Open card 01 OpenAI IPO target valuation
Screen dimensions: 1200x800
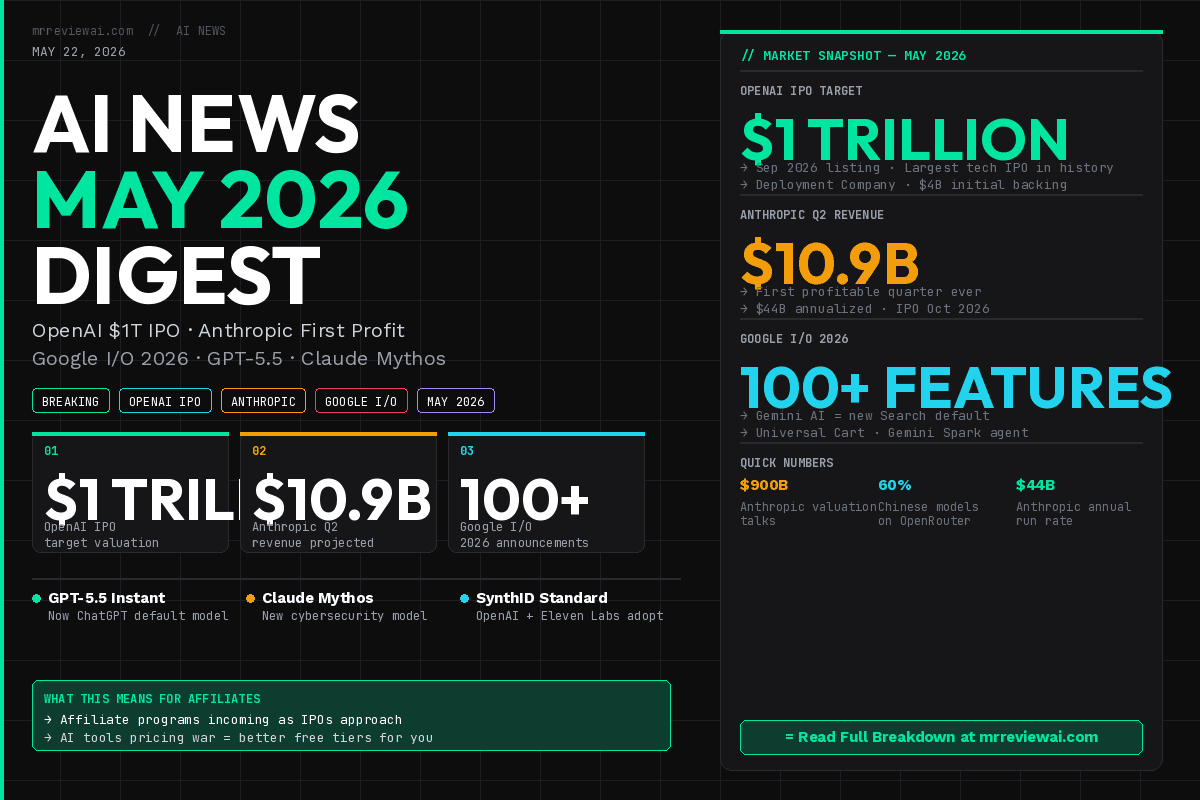(130, 492)
